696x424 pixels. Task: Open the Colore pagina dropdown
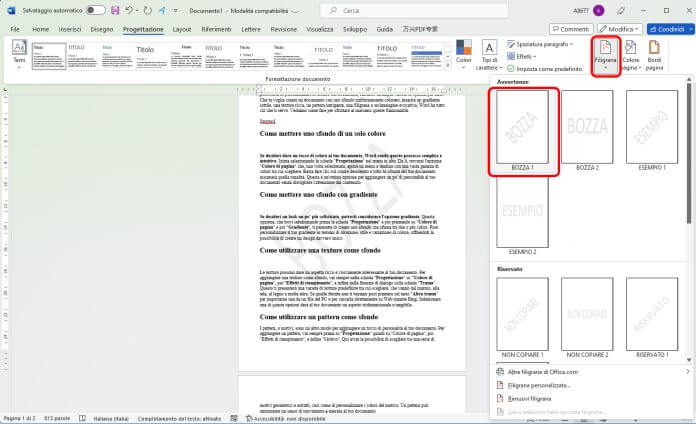pyautogui.click(x=631, y=55)
